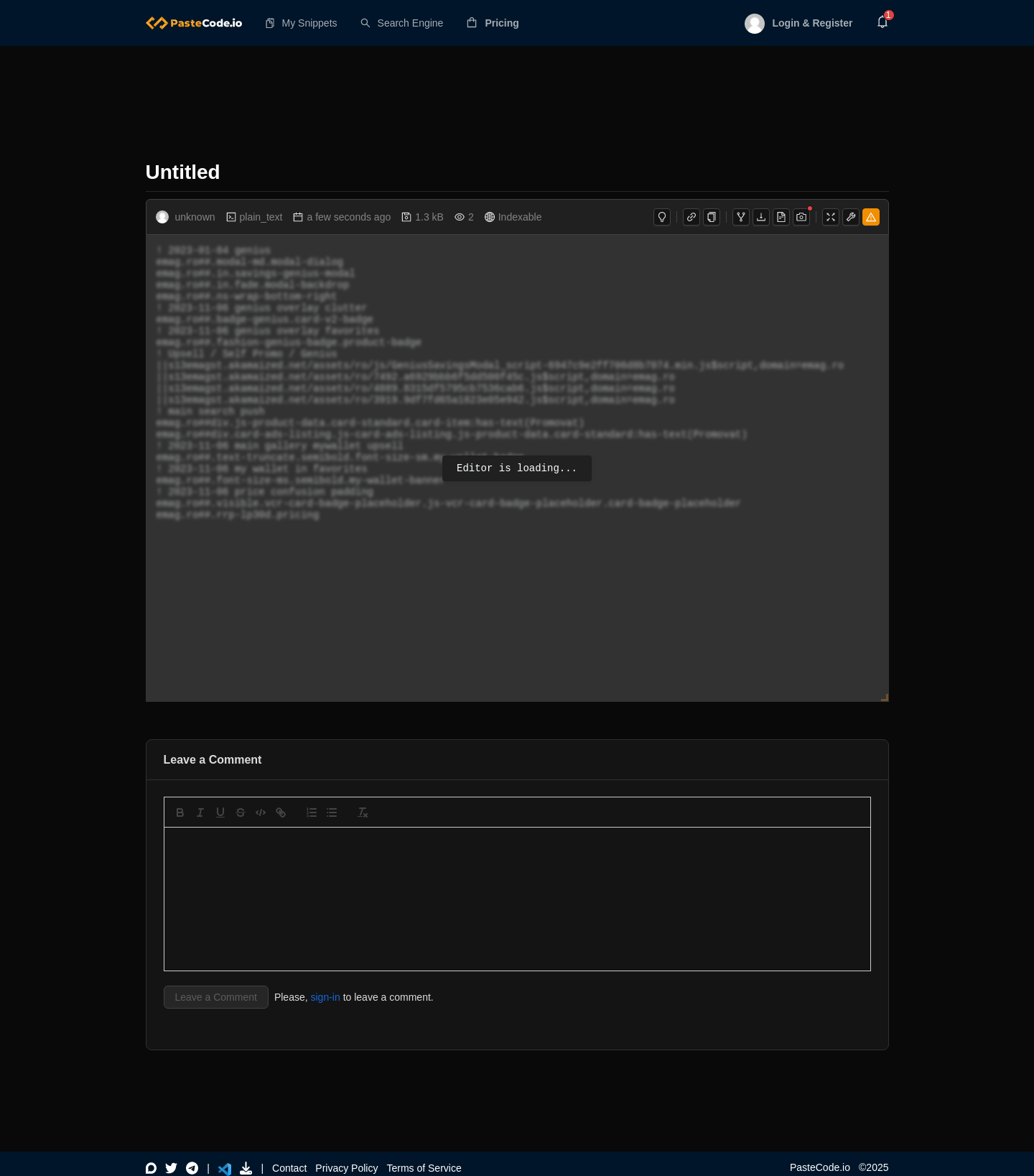Go to the Pricing page
This screenshot has width=1034, height=1176.
click(x=493, y=23)
